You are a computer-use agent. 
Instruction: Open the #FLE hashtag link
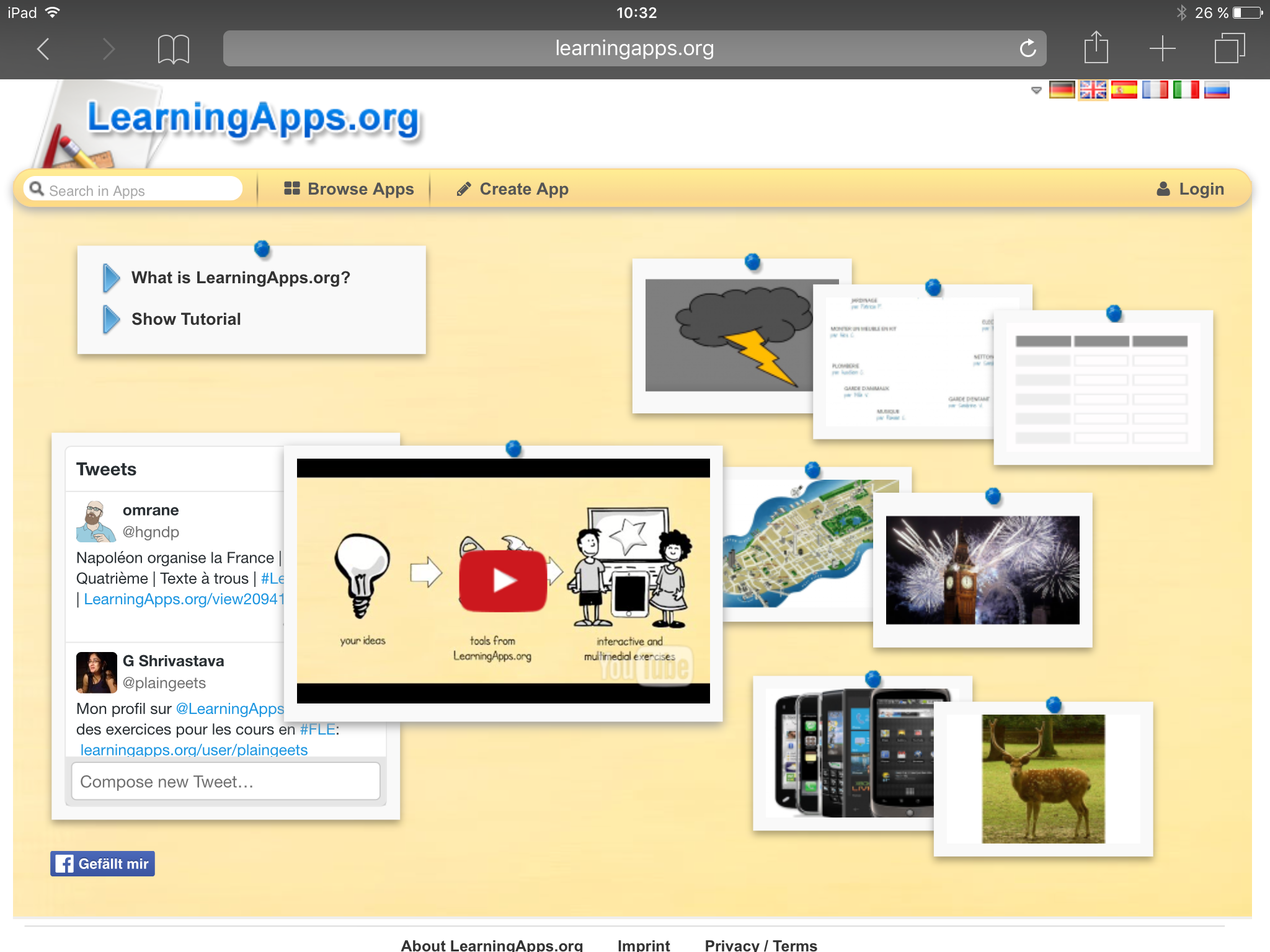click(x=317, y=729)
